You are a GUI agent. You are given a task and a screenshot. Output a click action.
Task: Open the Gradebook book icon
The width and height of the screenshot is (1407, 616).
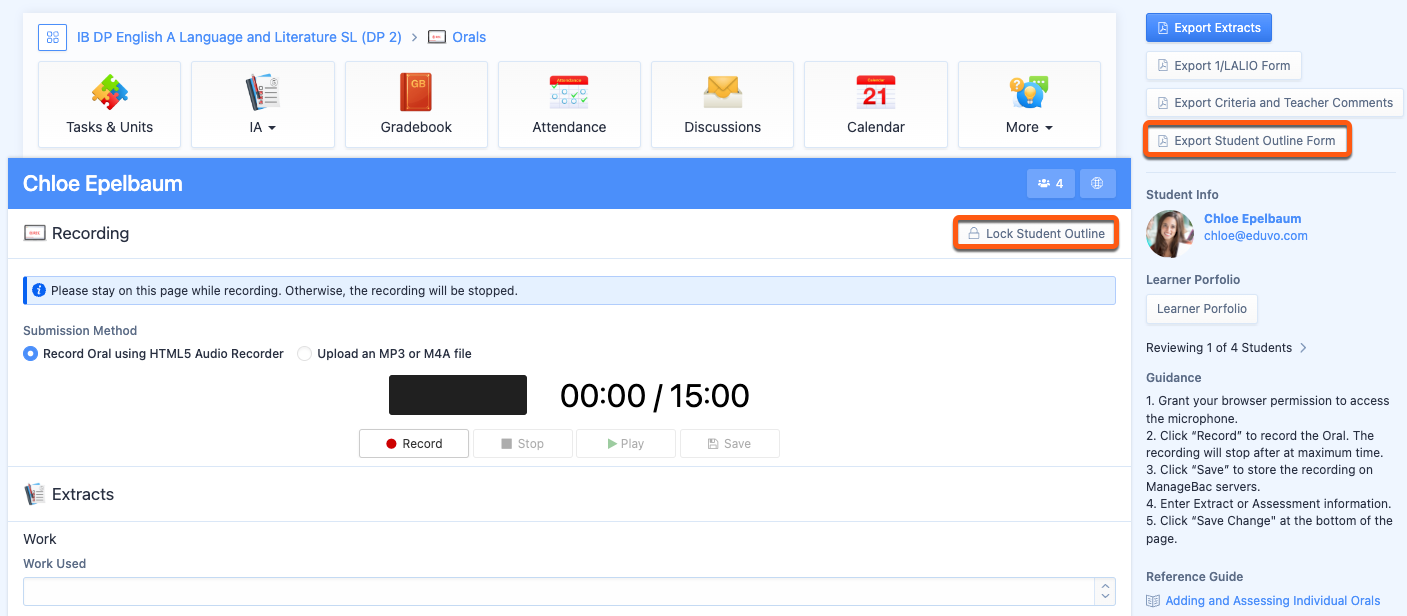click(416, 93)
